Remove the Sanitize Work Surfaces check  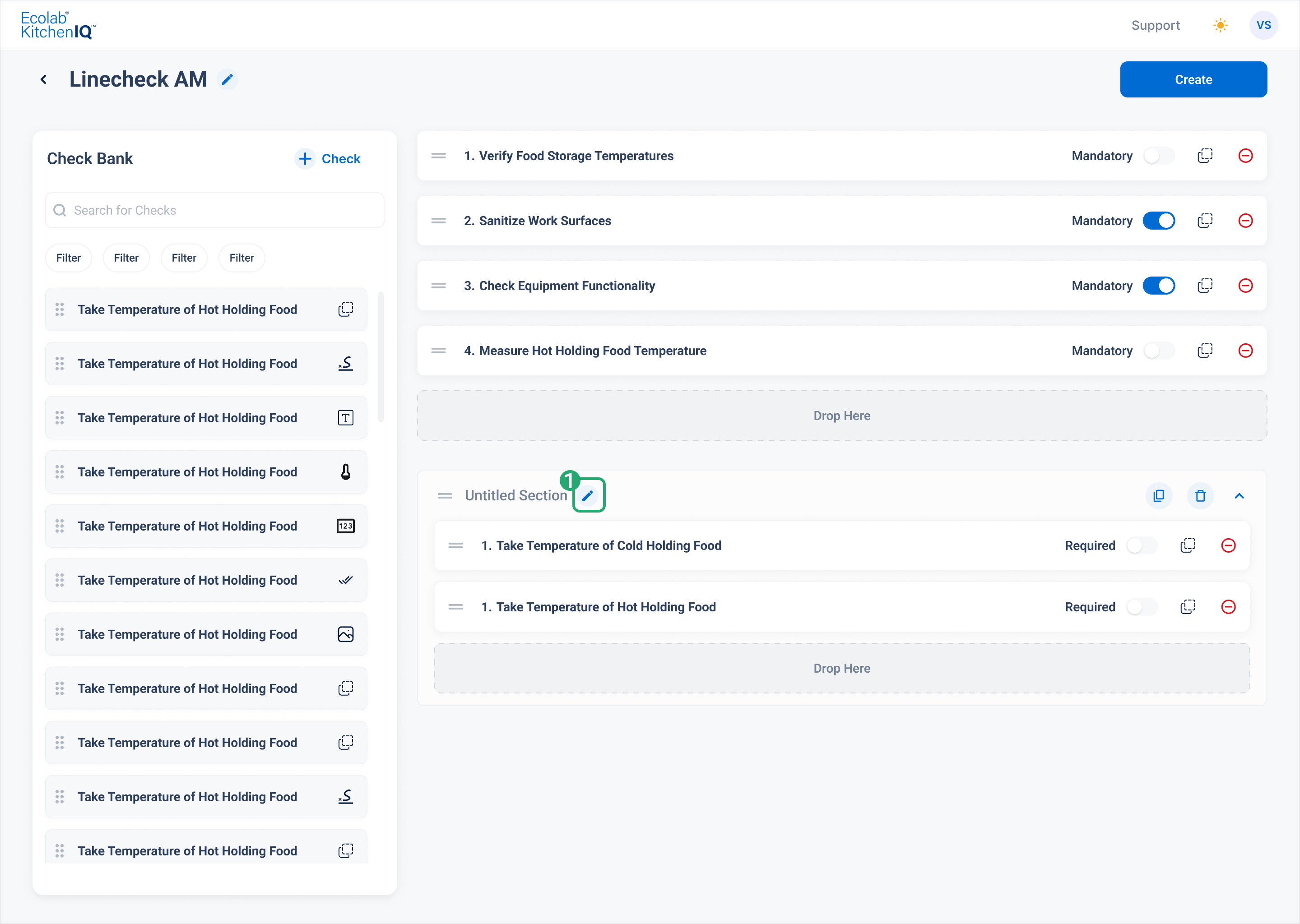pyautogui.click(x=1245, y=221)
